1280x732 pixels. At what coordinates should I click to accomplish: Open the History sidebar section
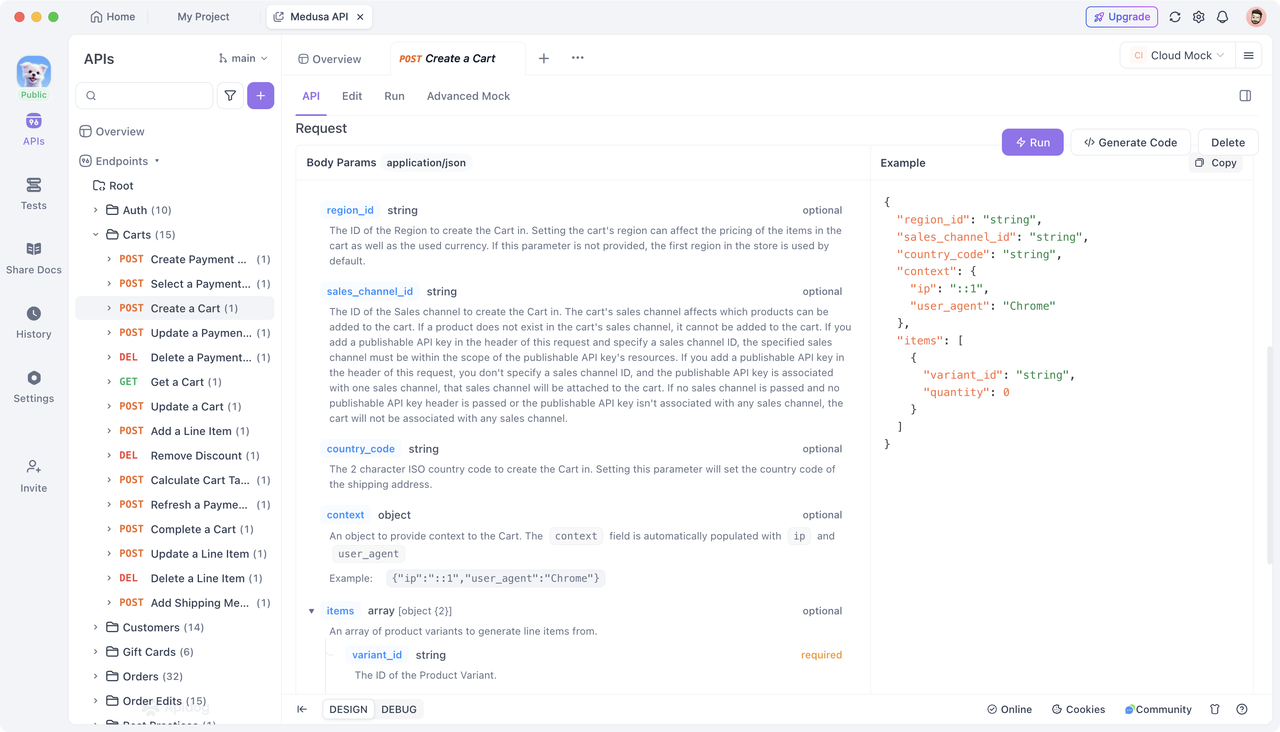click(x=33, y=322)
